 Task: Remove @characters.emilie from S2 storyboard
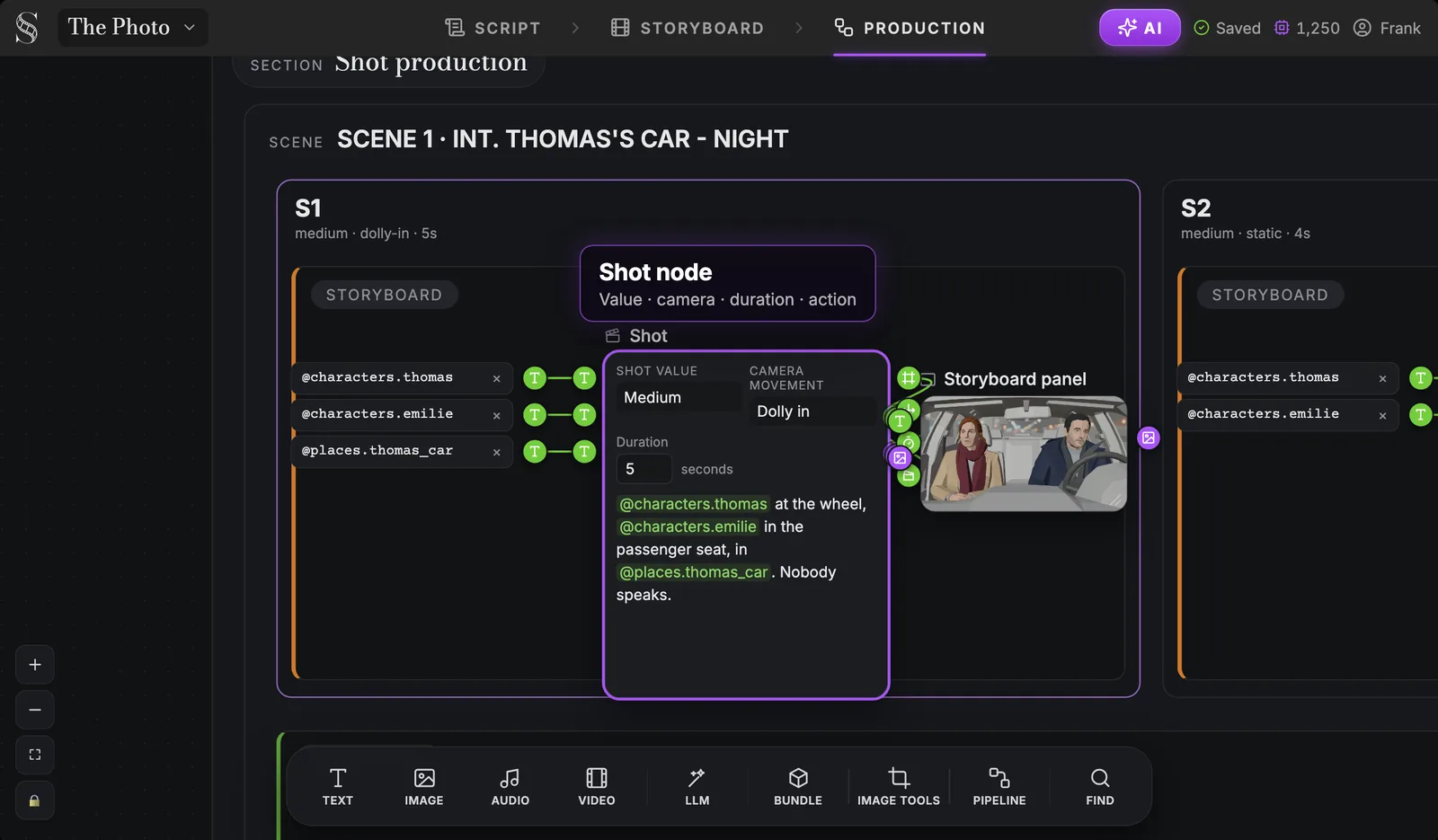pyautogui.click(x=1382, y=415)
